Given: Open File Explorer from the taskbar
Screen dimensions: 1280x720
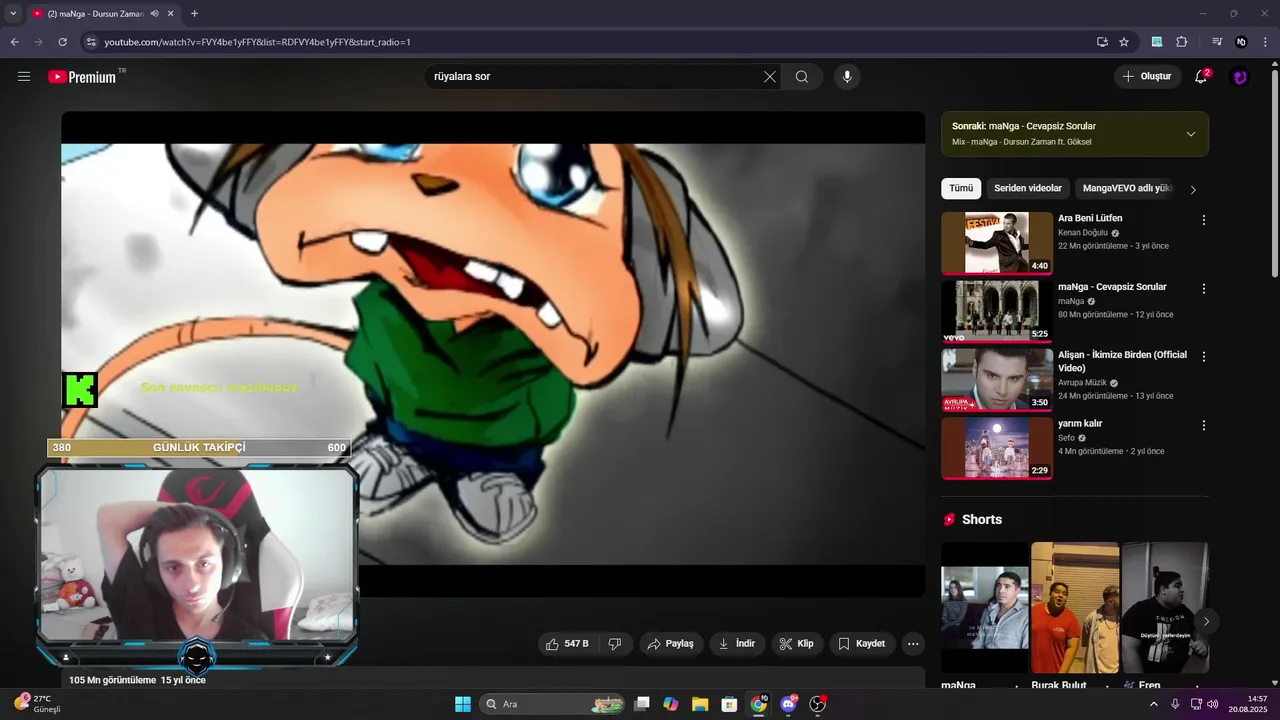Looking at the screenshot, I should 700,704.
